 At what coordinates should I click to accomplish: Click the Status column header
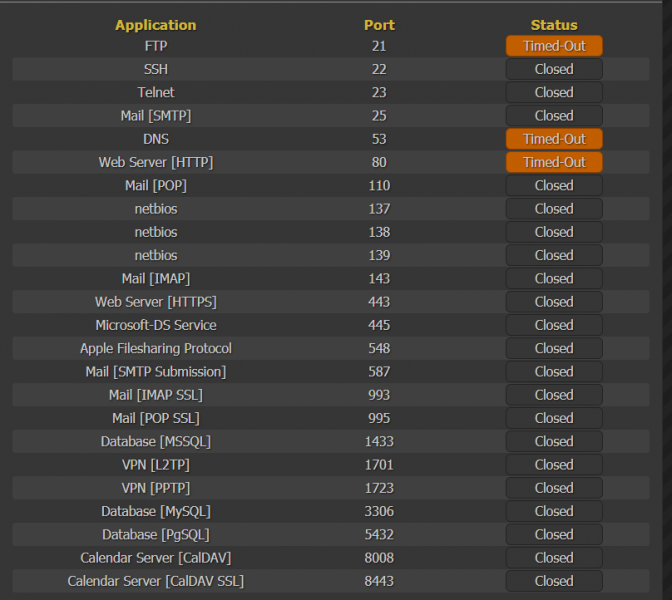pyautogui.click(x=554, y=25)
